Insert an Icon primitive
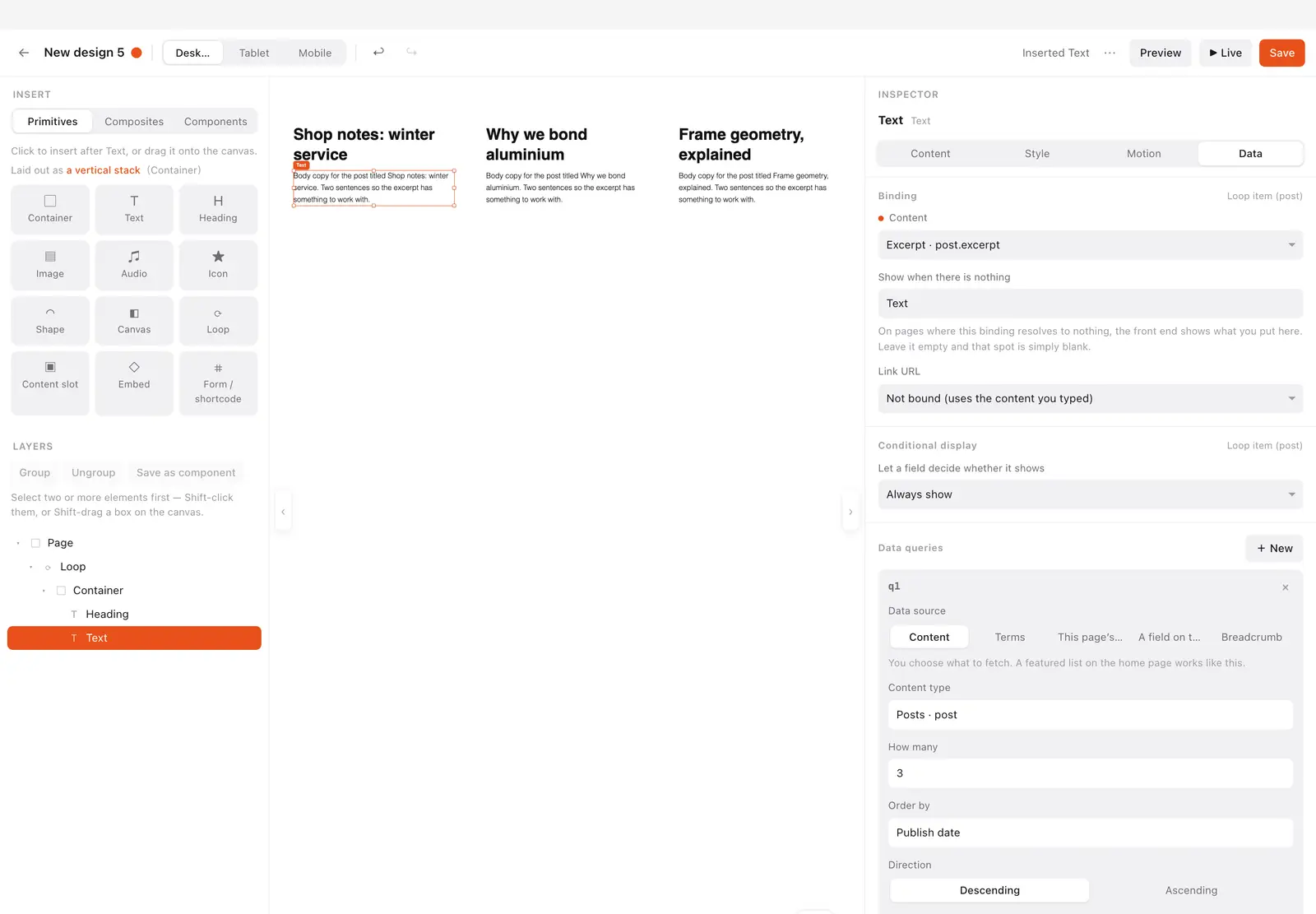The width and height of the screenshot is (1316, 914). point(218,265)
